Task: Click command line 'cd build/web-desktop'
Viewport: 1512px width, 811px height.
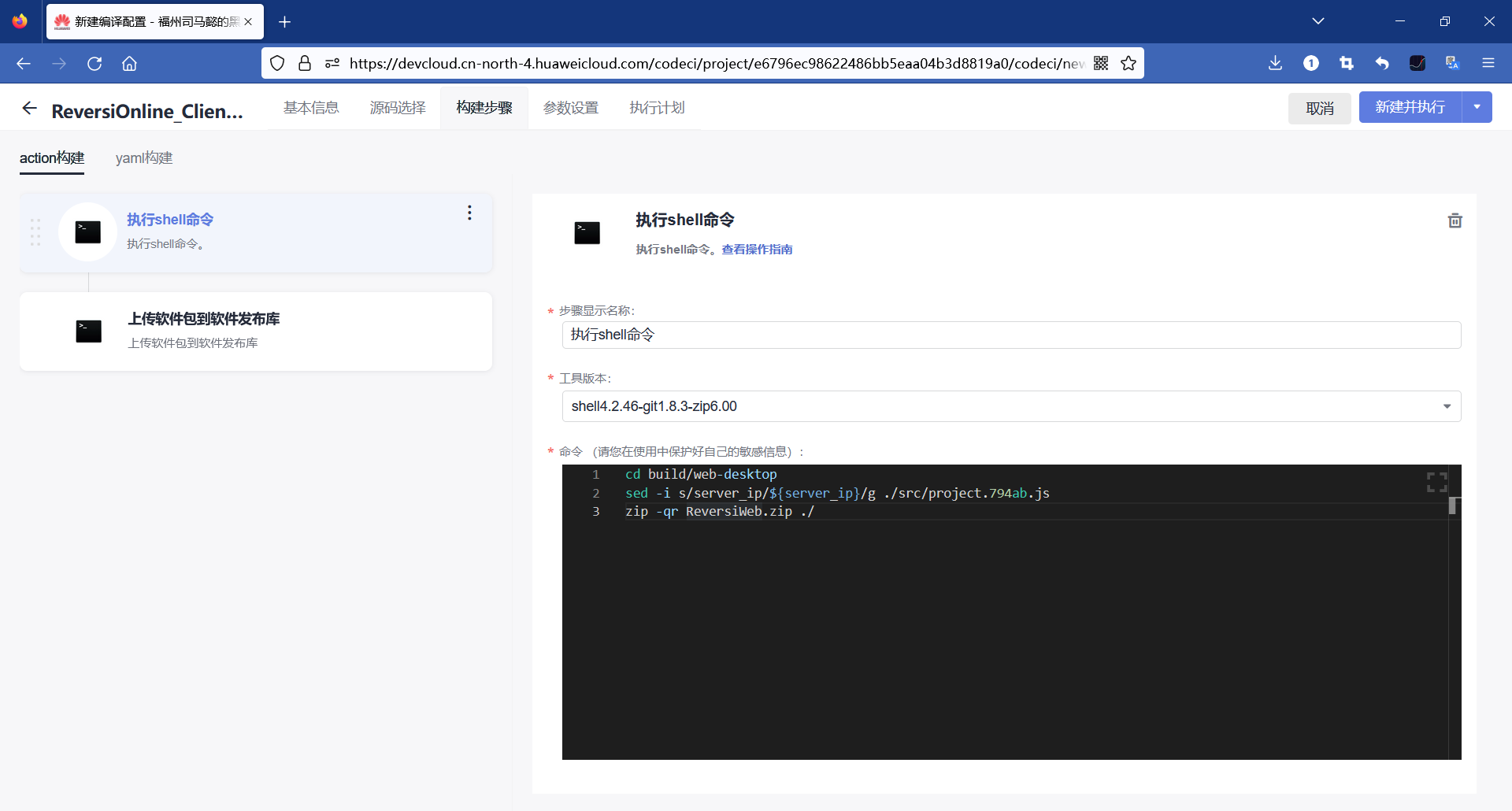Action: tap(701, 474)
